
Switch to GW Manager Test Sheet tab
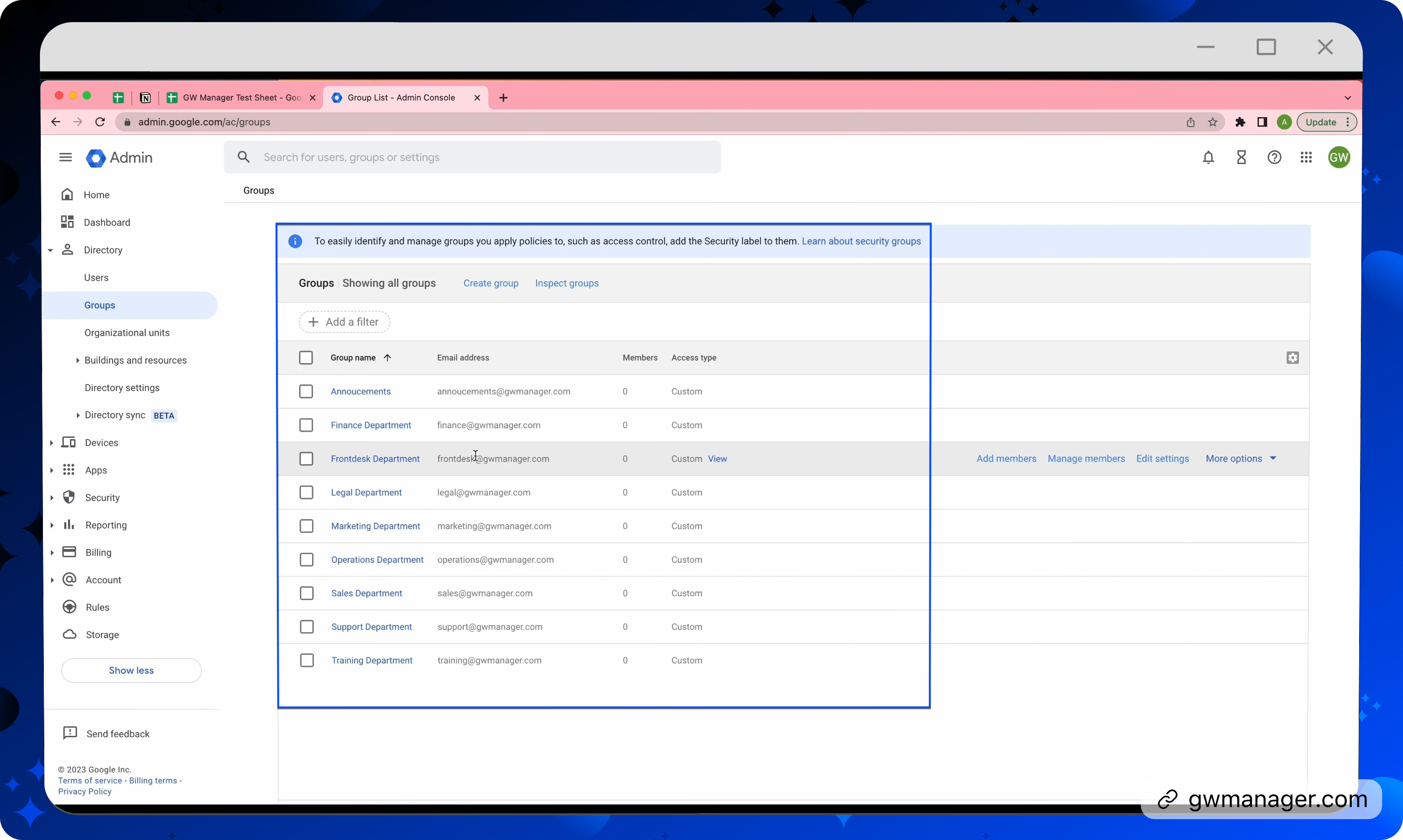[241, 97]
